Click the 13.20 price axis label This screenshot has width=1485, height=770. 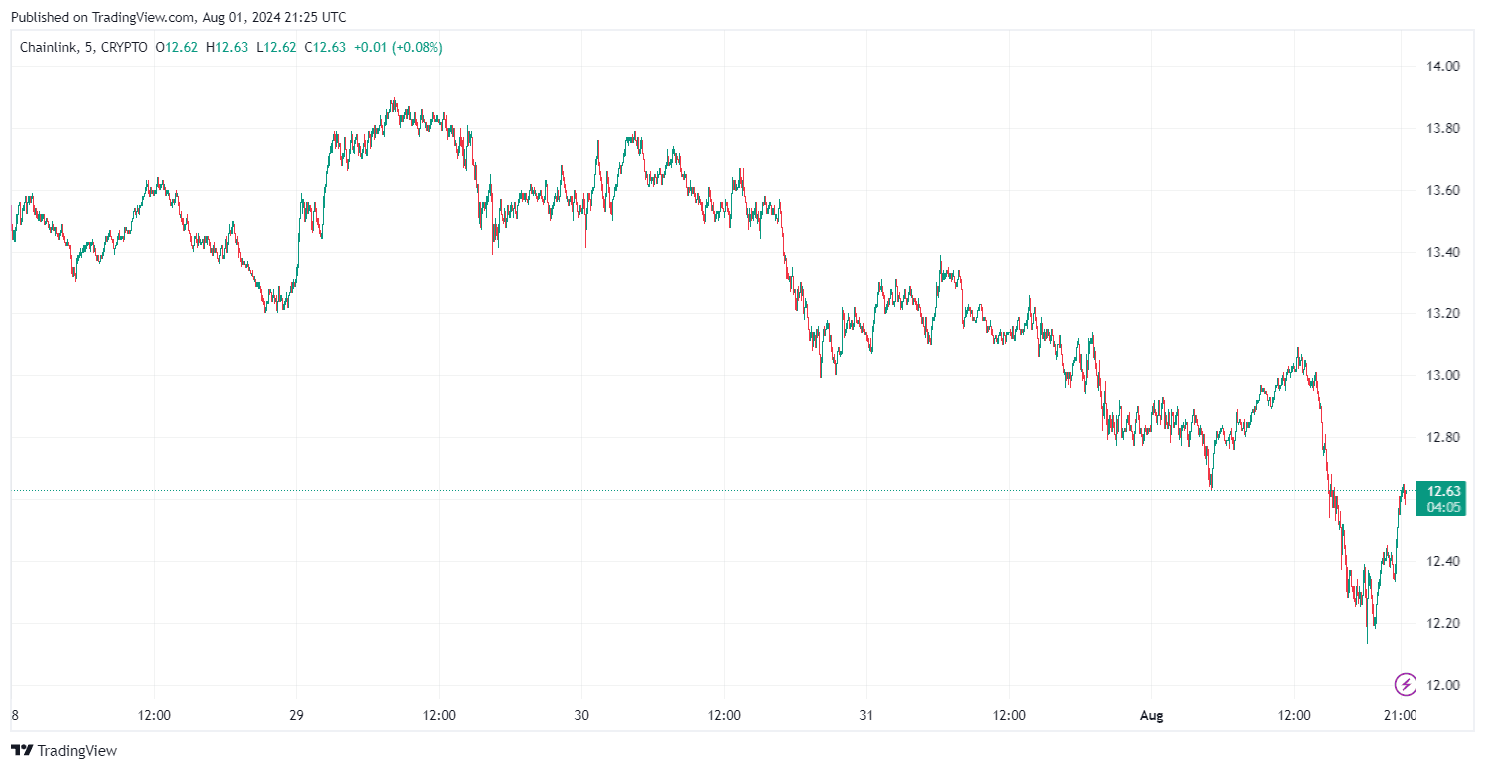point(1444,314)
